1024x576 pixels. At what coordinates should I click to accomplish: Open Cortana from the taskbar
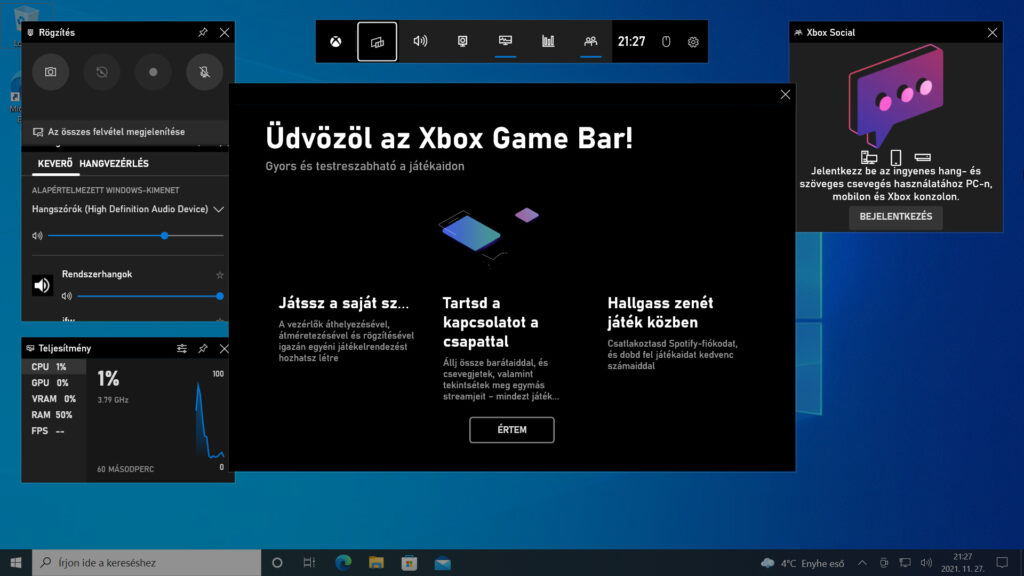tap(277, 562)
